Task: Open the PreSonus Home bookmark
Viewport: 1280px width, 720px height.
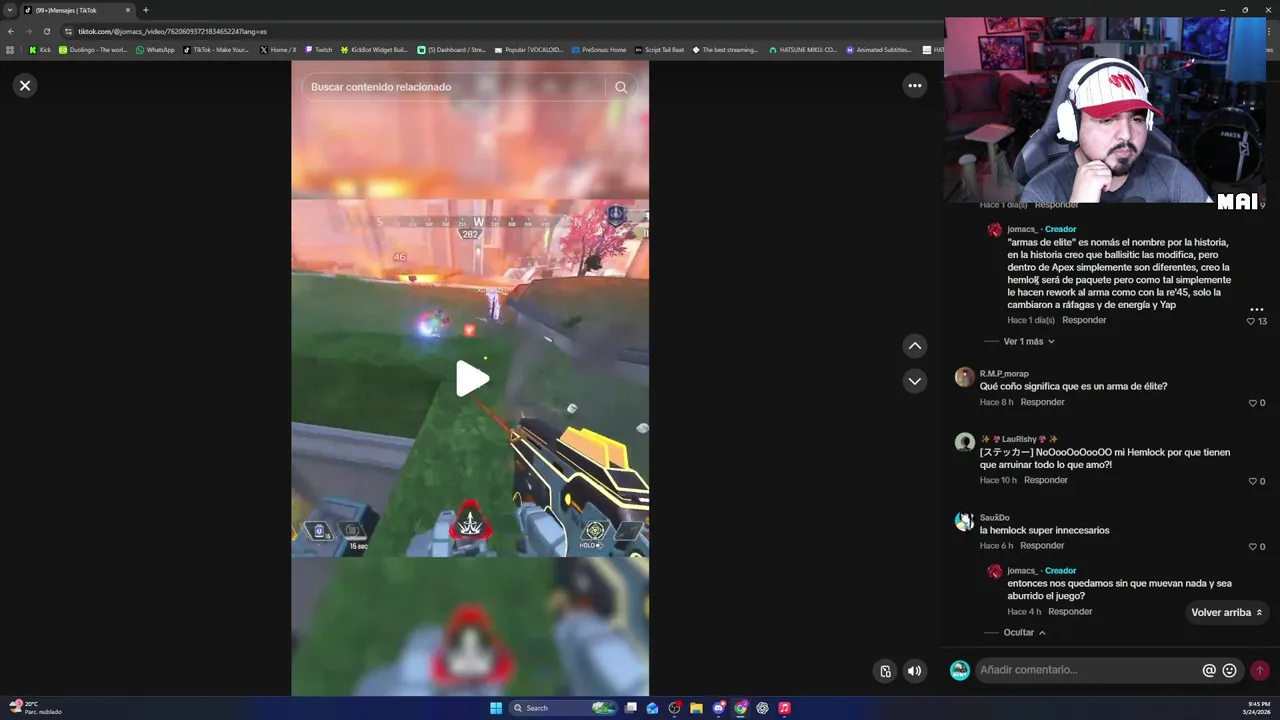Action: (599, 50)
